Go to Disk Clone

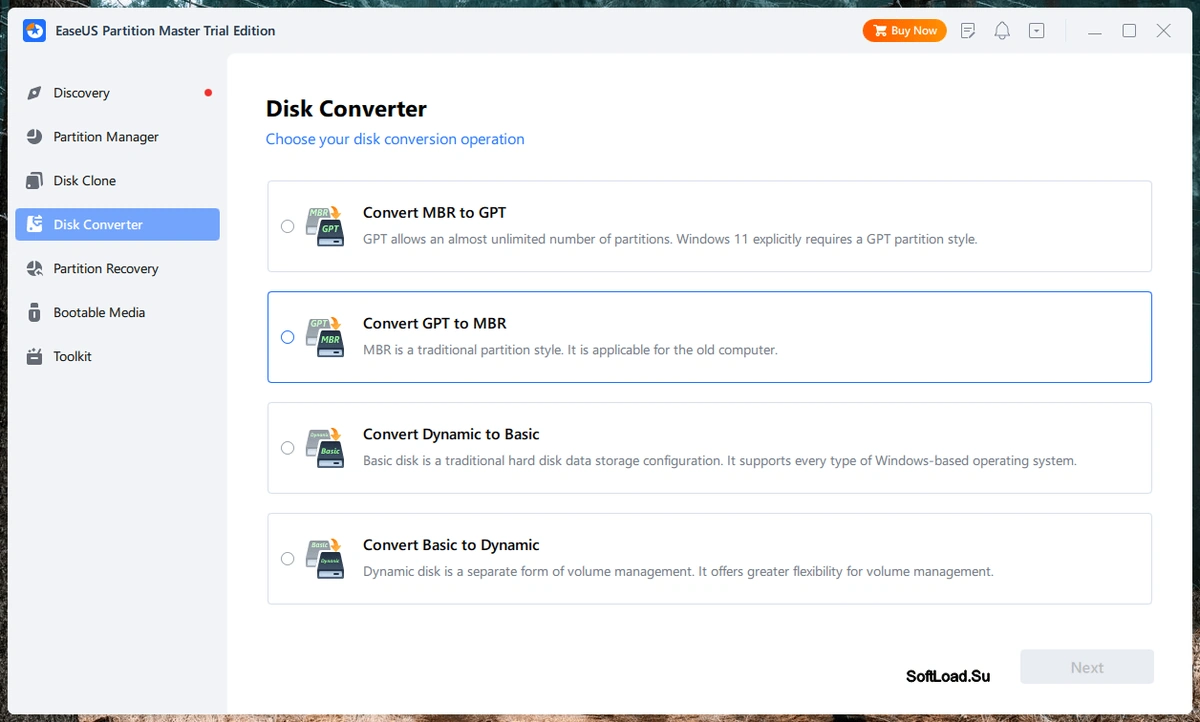(118, 181)
